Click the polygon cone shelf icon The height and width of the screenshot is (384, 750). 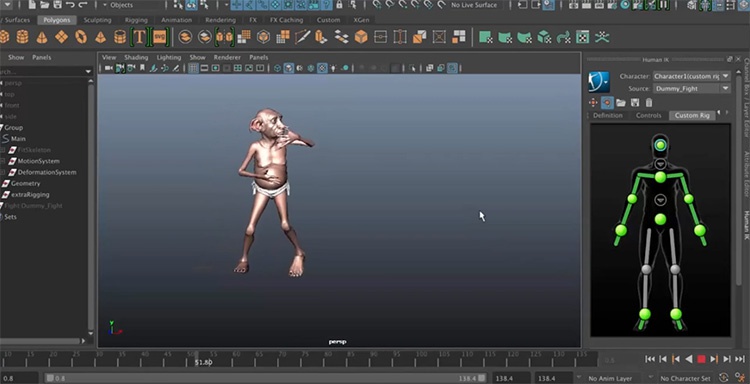click(x=42, y=37)
